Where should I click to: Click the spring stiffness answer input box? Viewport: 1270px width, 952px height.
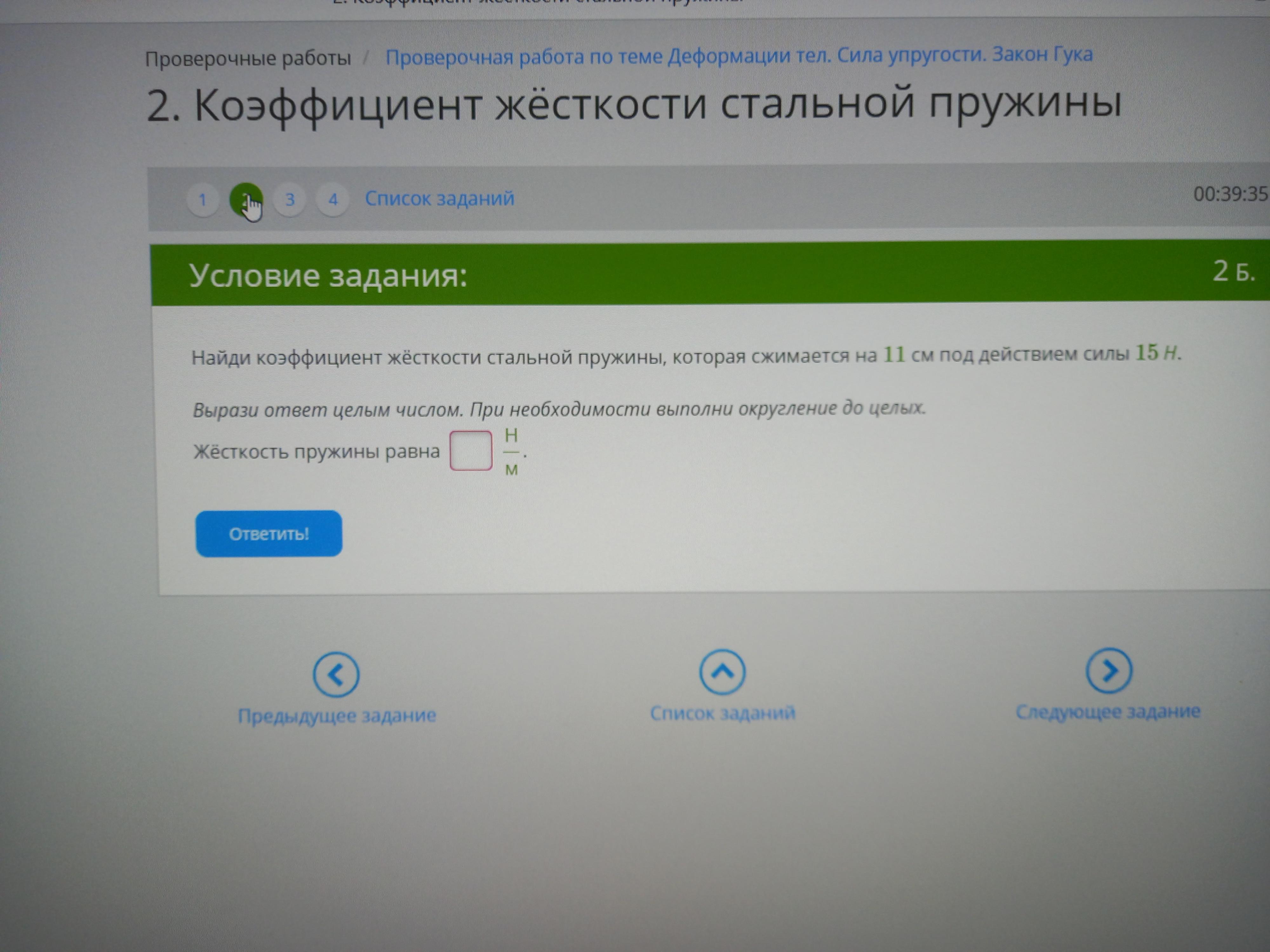(x=471, y=451)
